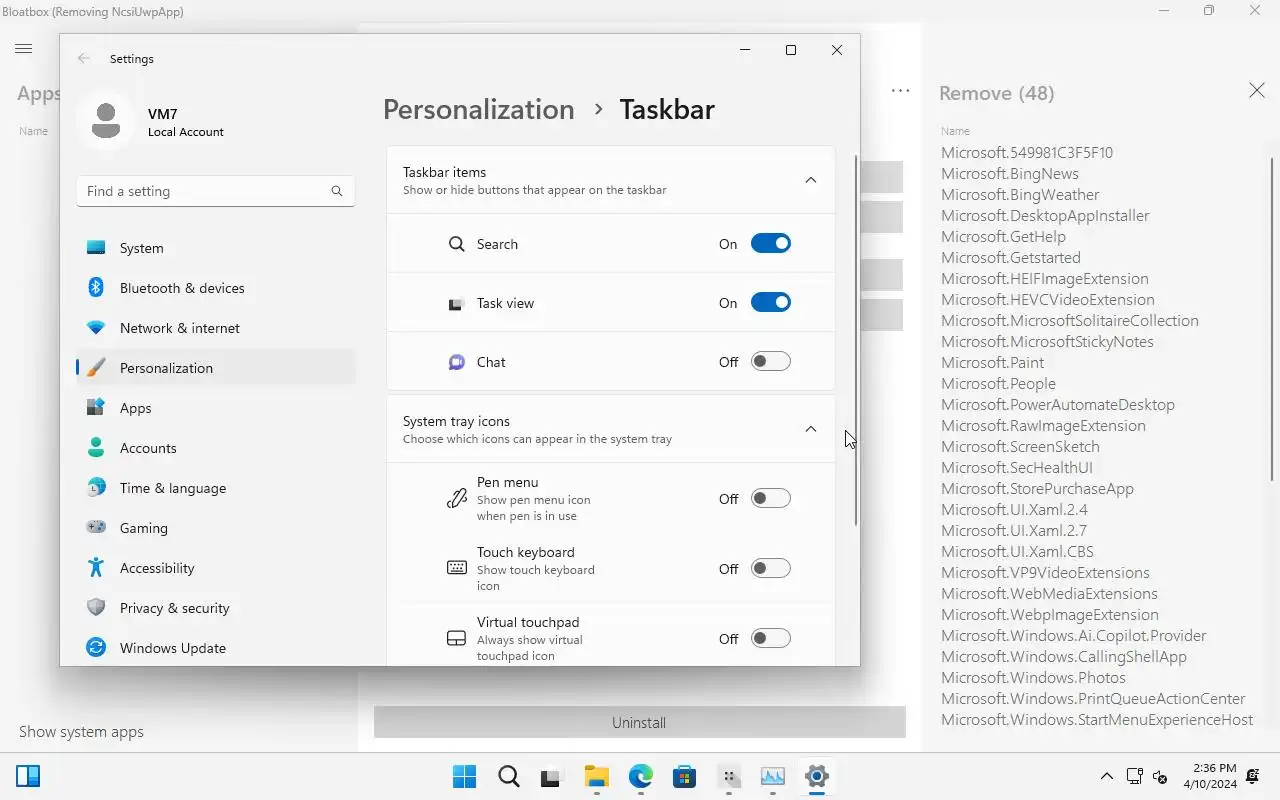
Task: Open Windows Start from the taskbar
Action: click(465, 776)
